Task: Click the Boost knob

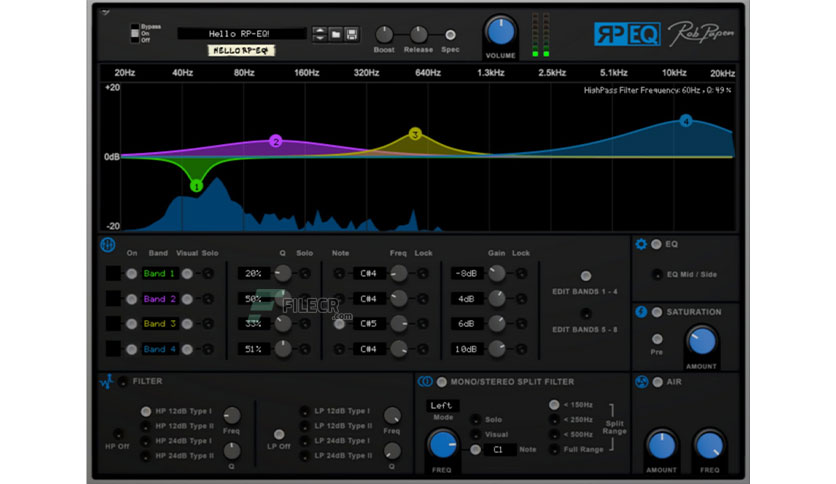Action: tap(384, 35)
